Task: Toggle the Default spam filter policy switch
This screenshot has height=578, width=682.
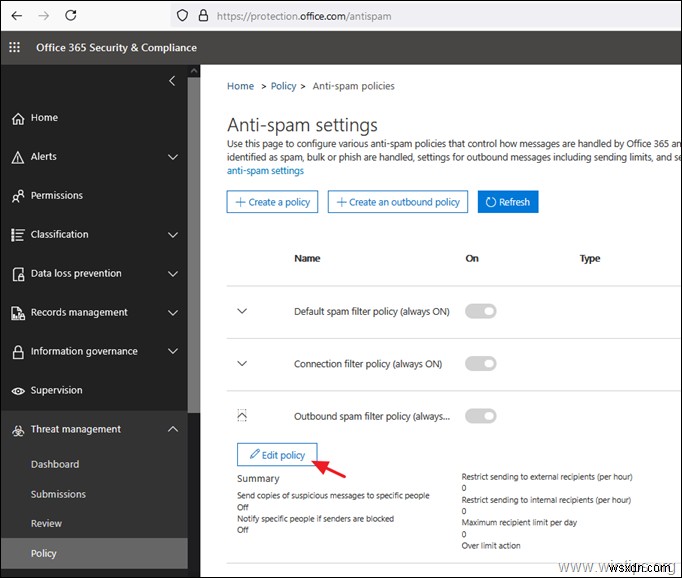Action: (481, 311)
